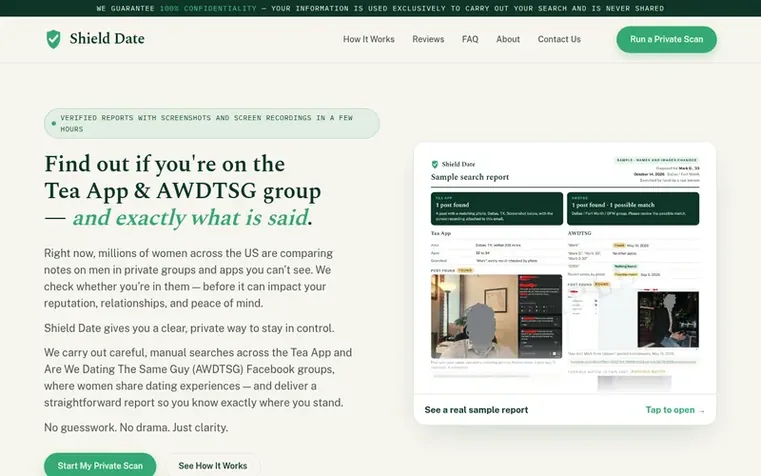Click 'Shield Date gives you a clear' sentence
Image resolution: width=761 pixels, height=476 pixels.
pyautogui.click(x=189, y=328)
